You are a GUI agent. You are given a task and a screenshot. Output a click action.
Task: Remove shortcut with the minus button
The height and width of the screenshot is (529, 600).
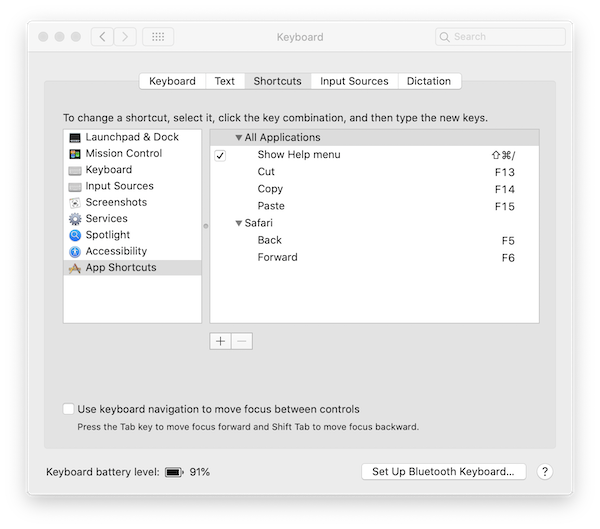pyautogui.click(x=242, y=341)
